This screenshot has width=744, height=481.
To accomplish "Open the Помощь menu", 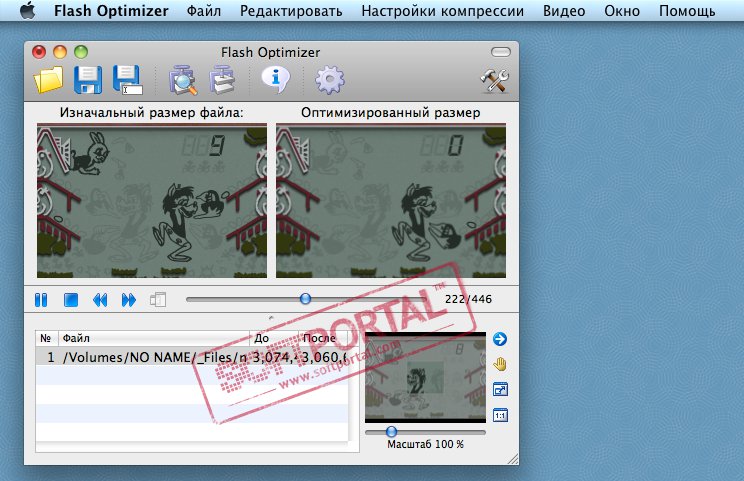I will coord(687,10).
